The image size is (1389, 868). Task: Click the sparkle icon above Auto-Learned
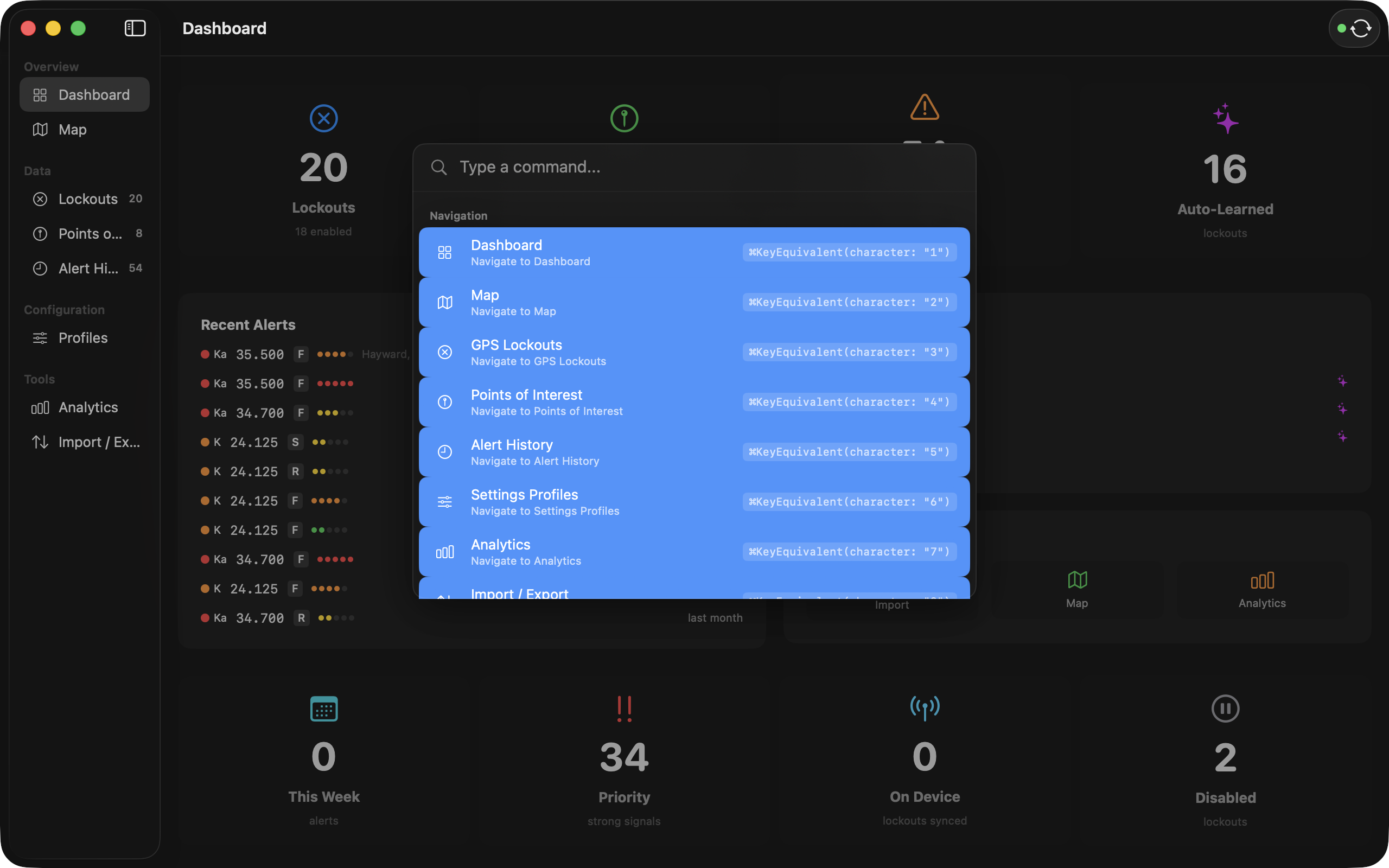[x=1225, y=119]
